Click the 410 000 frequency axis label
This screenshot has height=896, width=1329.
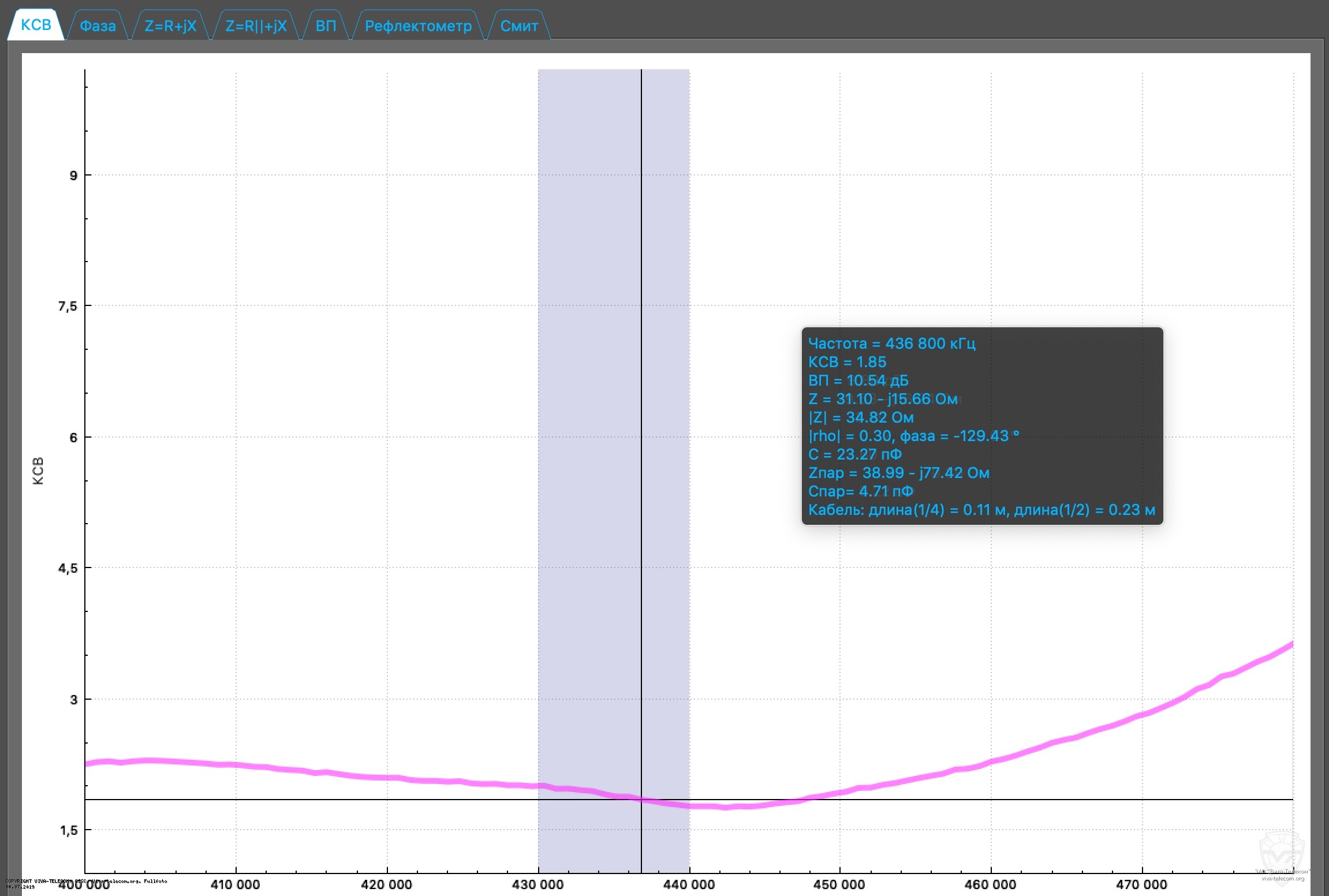point(235,884)
